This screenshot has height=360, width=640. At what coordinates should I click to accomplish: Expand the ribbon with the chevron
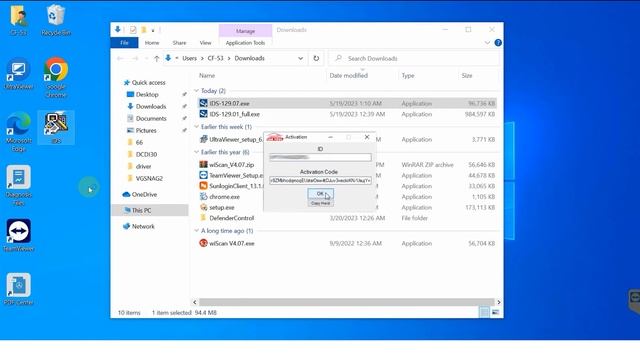[487, 42]
